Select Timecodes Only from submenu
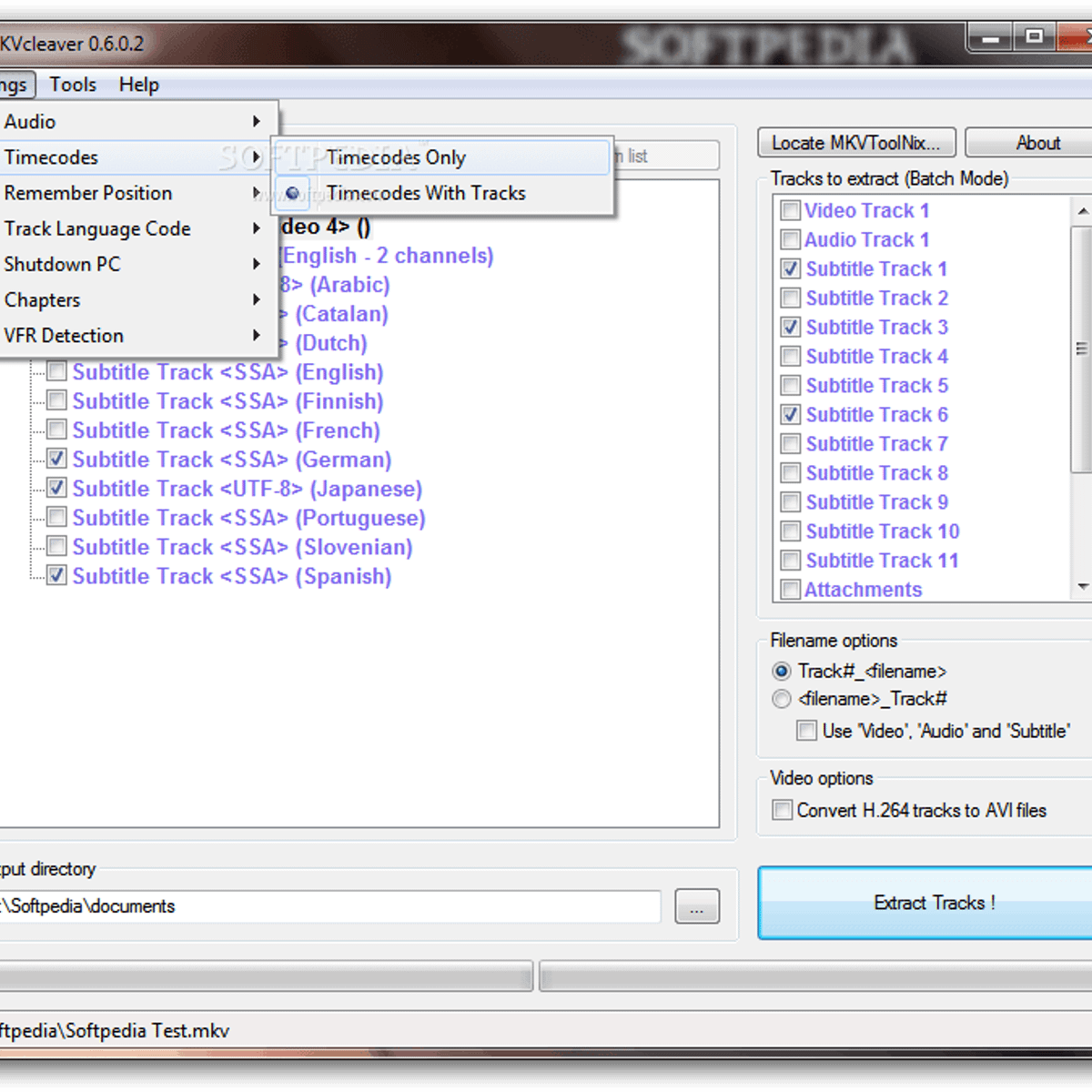This screenshot has height=1092, width=1092. [x=395, y=157]
